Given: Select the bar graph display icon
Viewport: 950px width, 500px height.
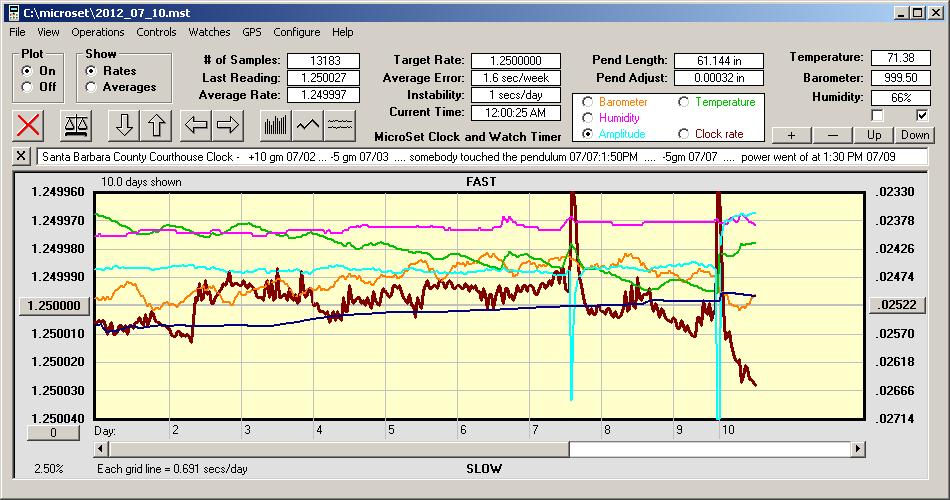Looking at the screenshot, I should [276, 125].
